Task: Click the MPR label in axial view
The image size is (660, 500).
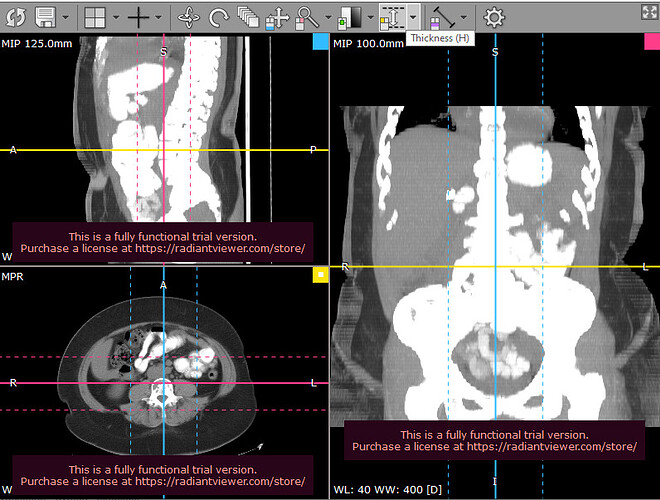Action: [13, 277]
